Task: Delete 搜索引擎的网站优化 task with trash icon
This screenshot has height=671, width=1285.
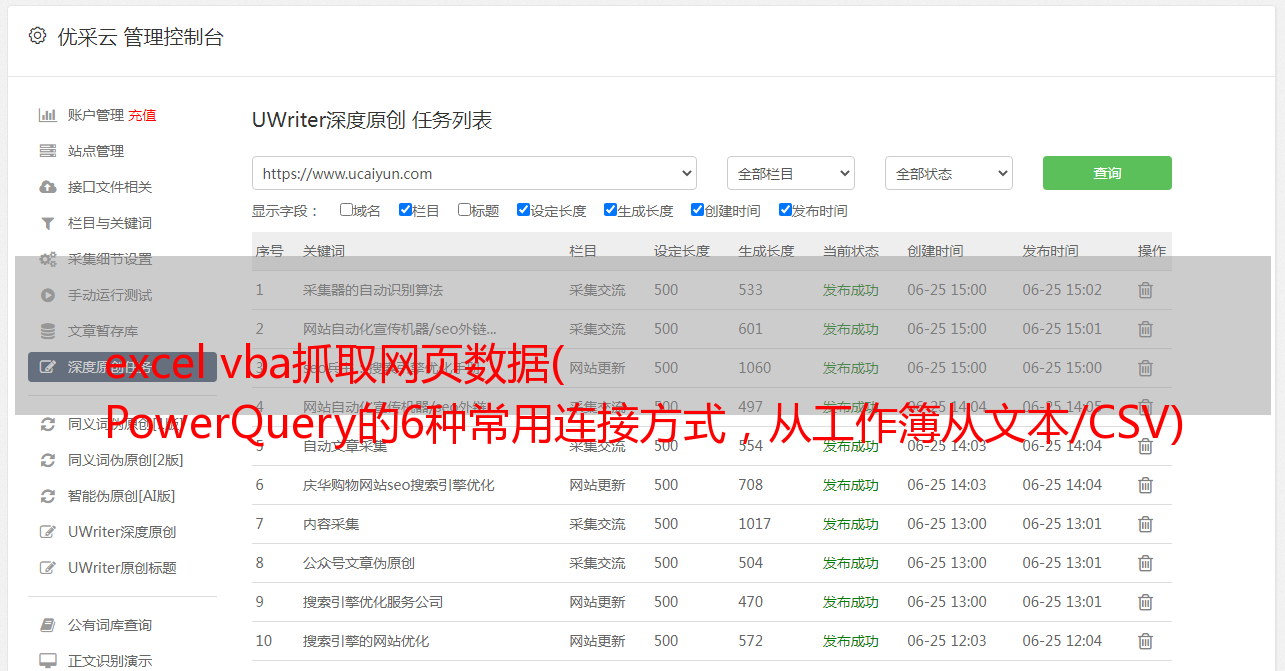Action: (x=1145, y=641)
